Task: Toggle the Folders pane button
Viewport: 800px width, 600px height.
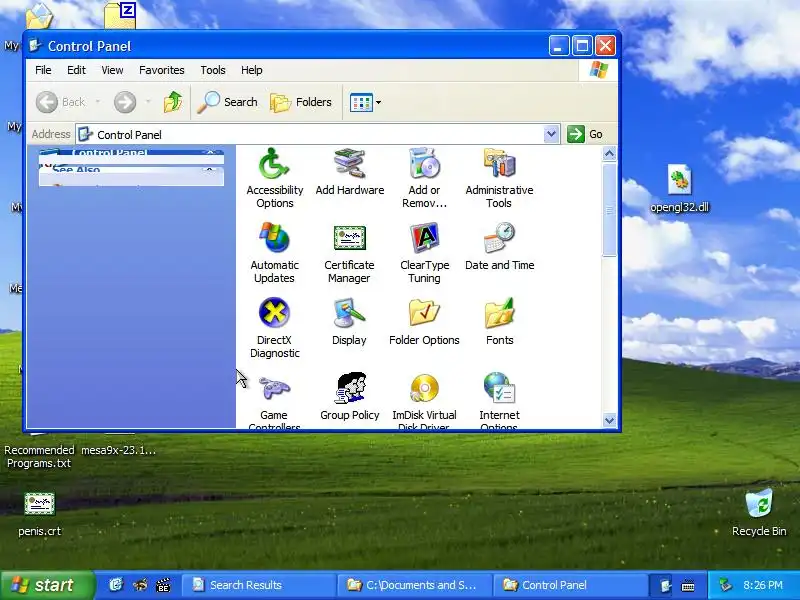Action: click(x=301, y=102)
